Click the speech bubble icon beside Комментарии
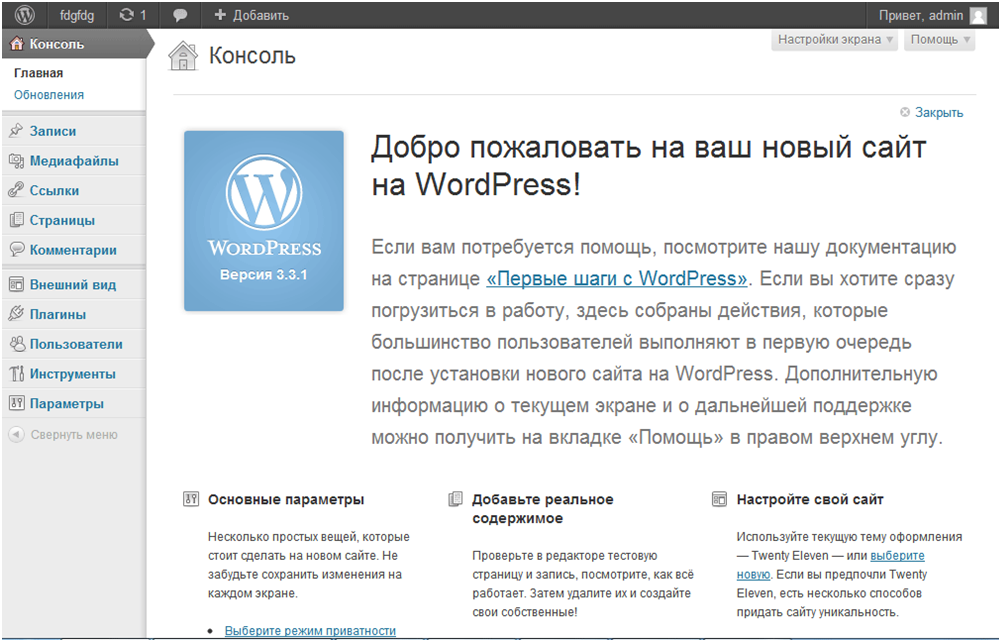 tap(17, 250)
